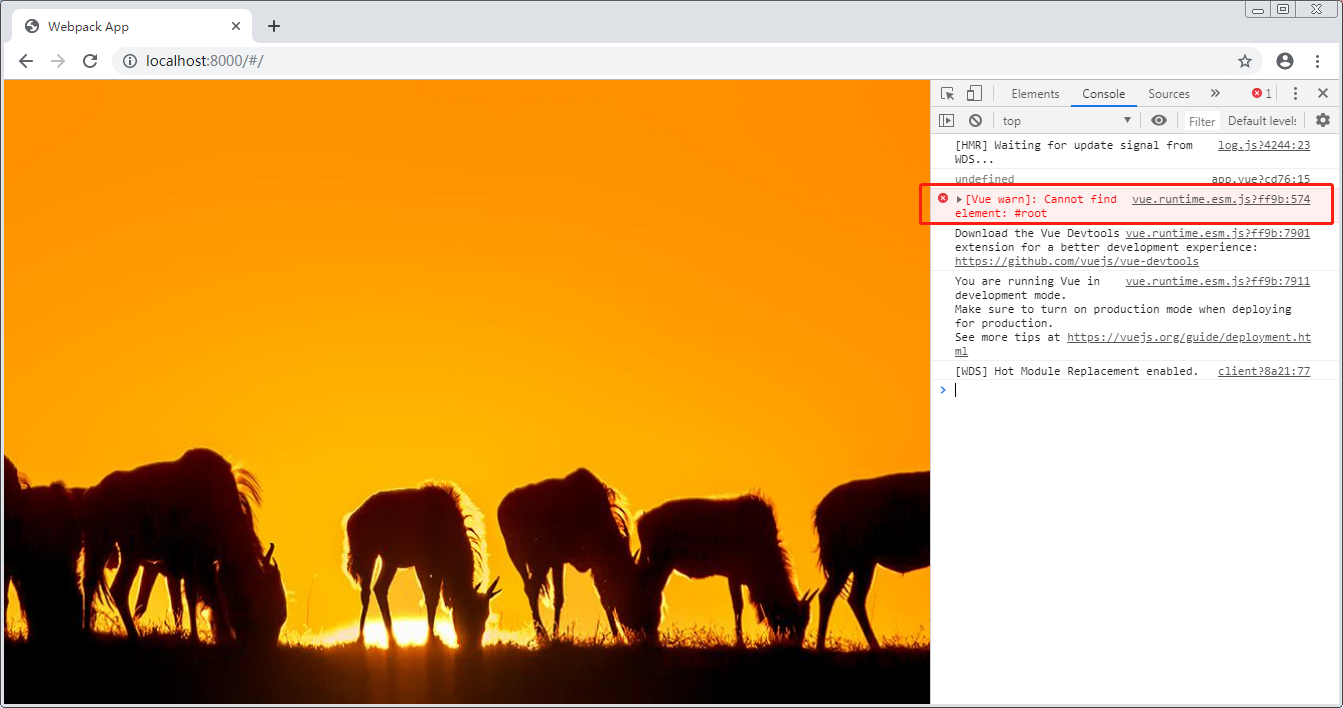Open a new tab with plus button
This screenshot has height=708, width=1343.
click(x=274, y=26)
